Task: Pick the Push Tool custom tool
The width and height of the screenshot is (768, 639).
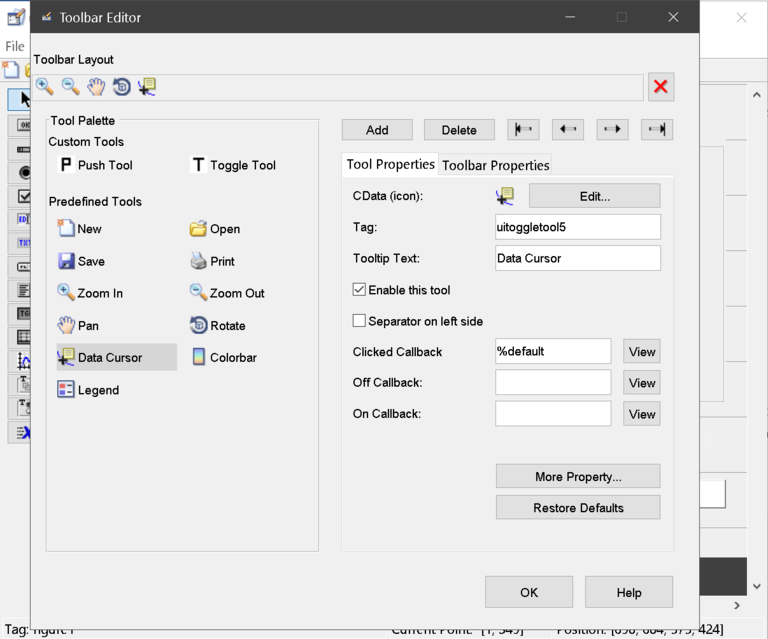Action: click(96, 165)
